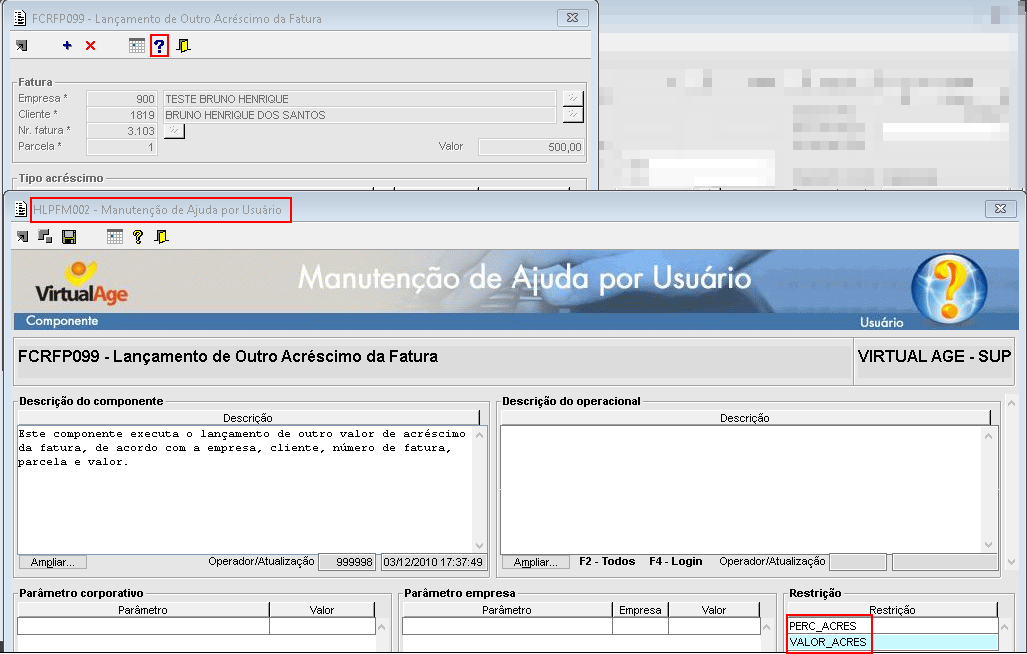The image size is (1027, 654).
Task: Click outer scroll down arrow beside operacional panel
Action: 1011,562
